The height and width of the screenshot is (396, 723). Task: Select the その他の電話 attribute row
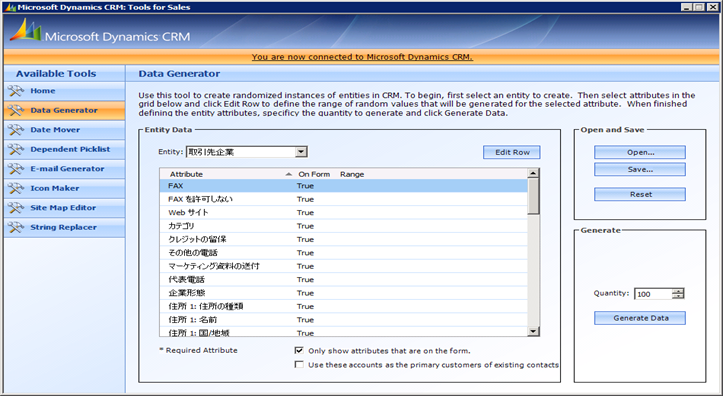pos(344,253)
